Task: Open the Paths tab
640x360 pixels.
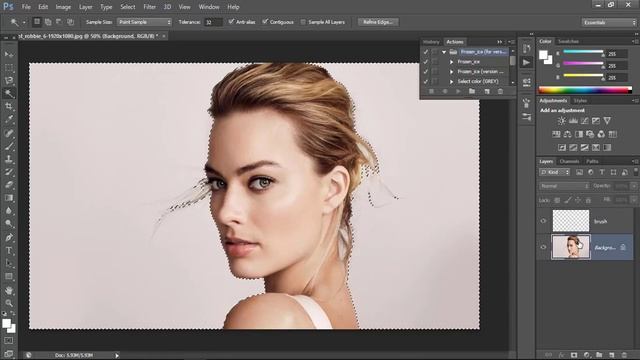Action: click(x=592, y=161)
